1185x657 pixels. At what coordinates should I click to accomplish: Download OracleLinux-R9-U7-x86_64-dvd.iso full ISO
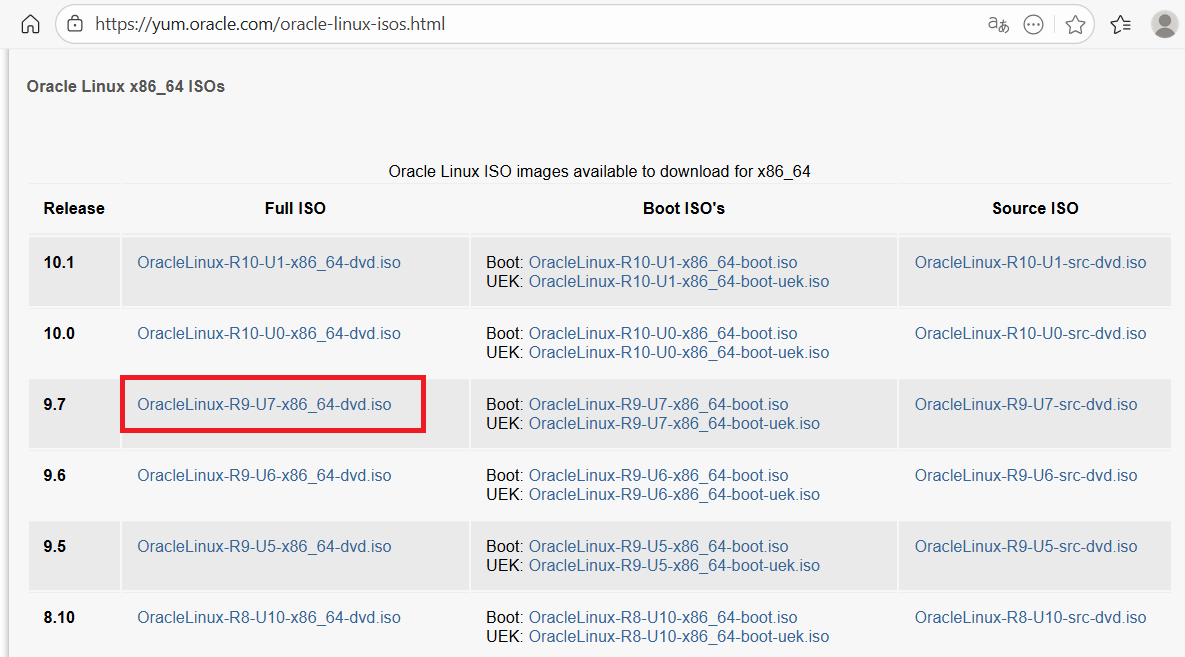(x=264, y=405)
